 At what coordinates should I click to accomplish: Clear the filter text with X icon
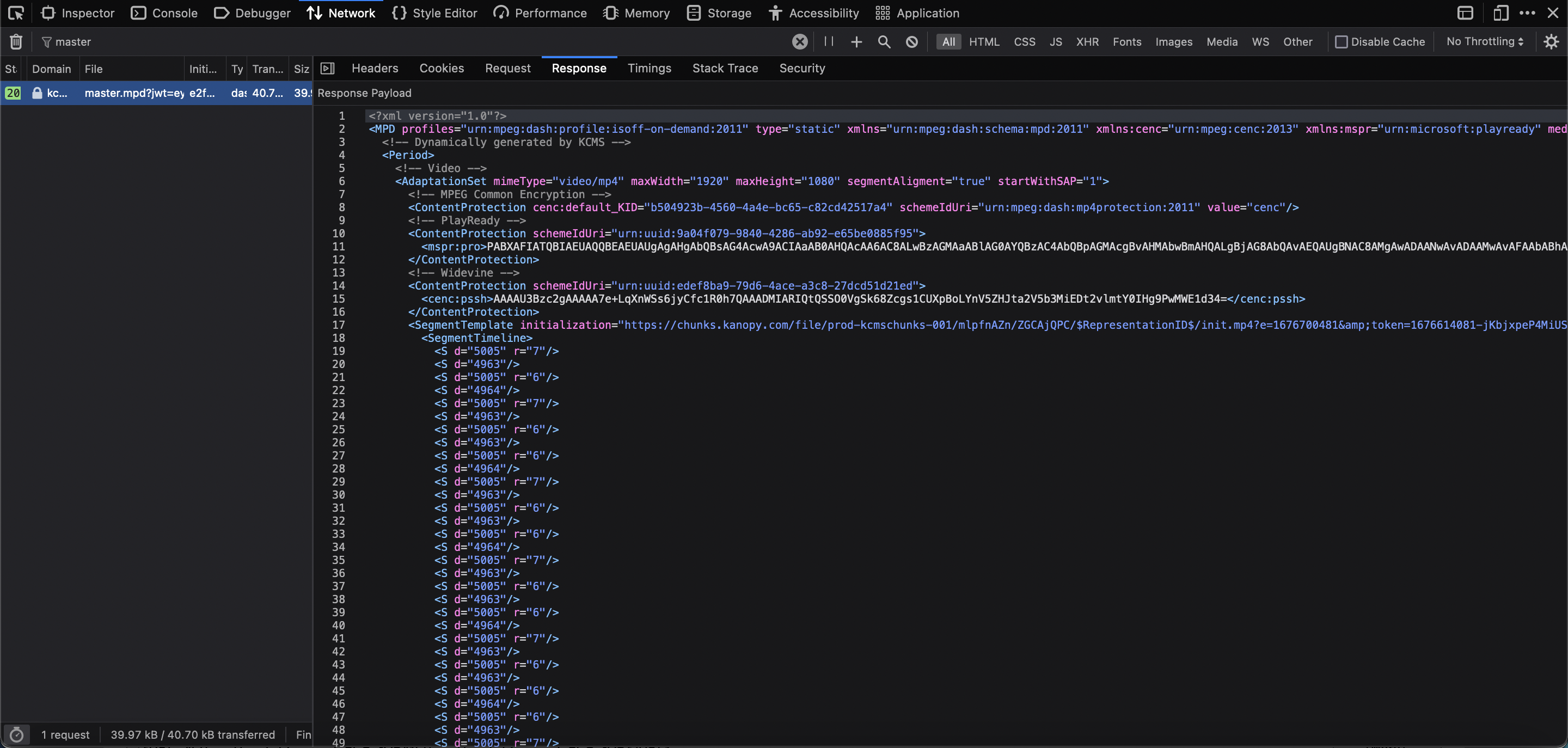(800, 41)
